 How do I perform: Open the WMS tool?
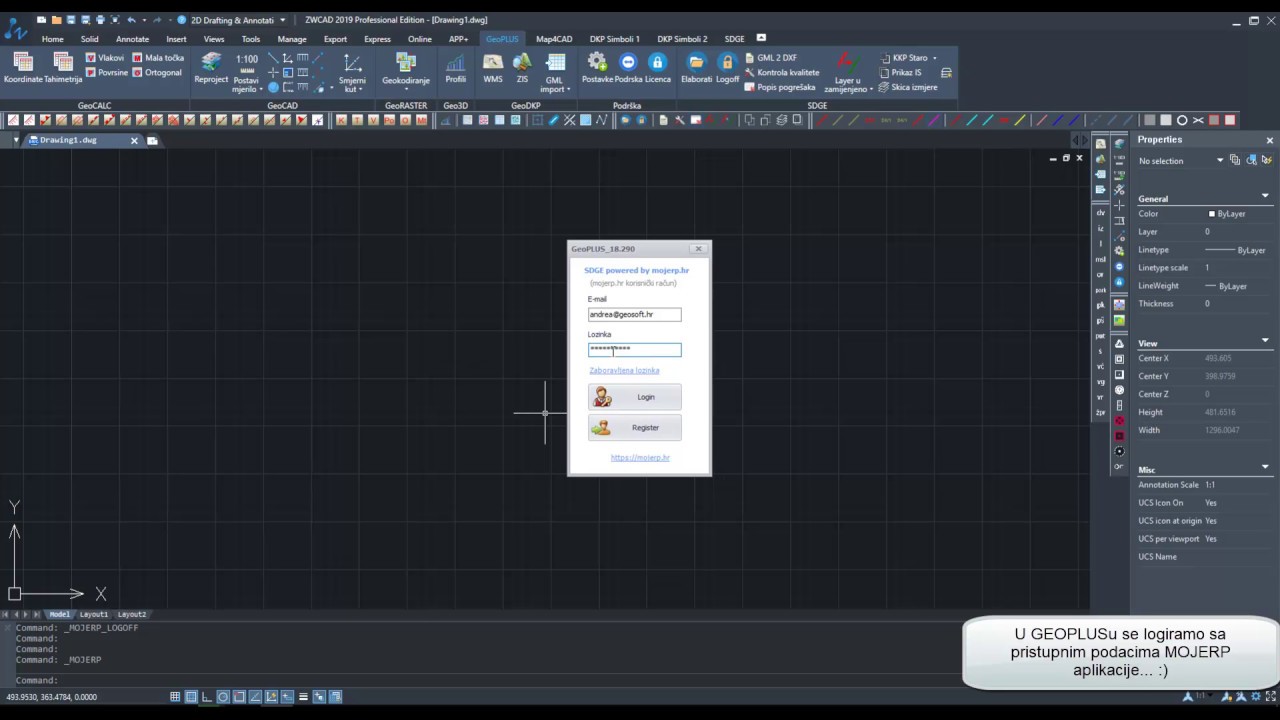493,68
